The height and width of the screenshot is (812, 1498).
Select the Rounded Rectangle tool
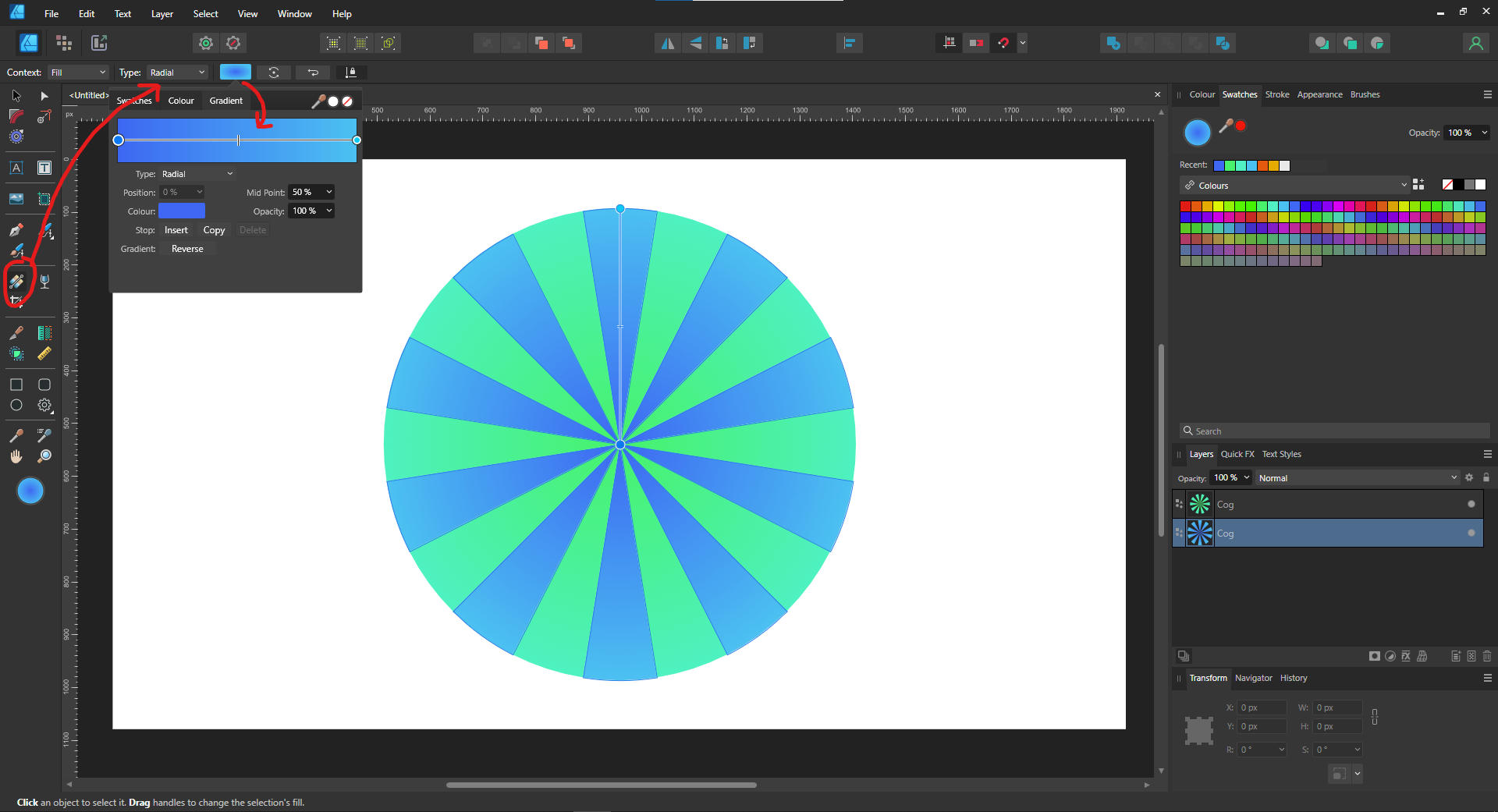(x=44, y=385)
